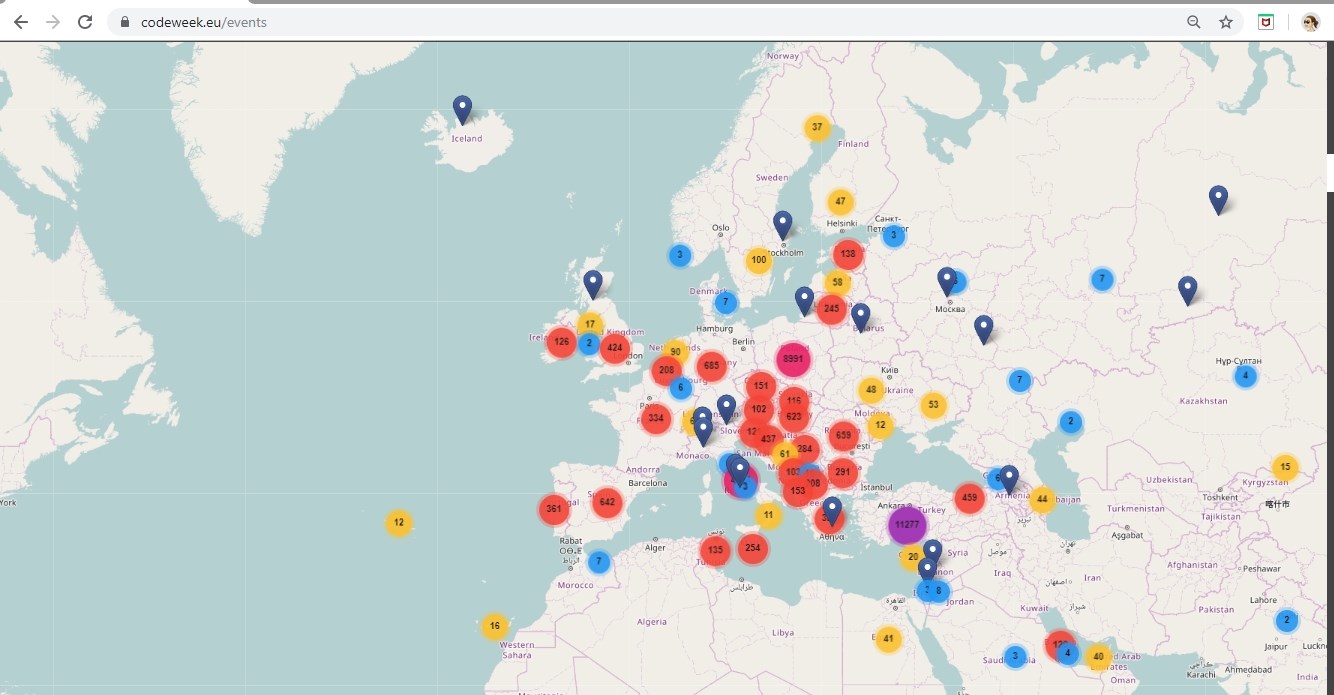The width and height of the screenshot is (1334, 695).
Task: Open the purple cluster labeled 11277
Action: (907, 524)
